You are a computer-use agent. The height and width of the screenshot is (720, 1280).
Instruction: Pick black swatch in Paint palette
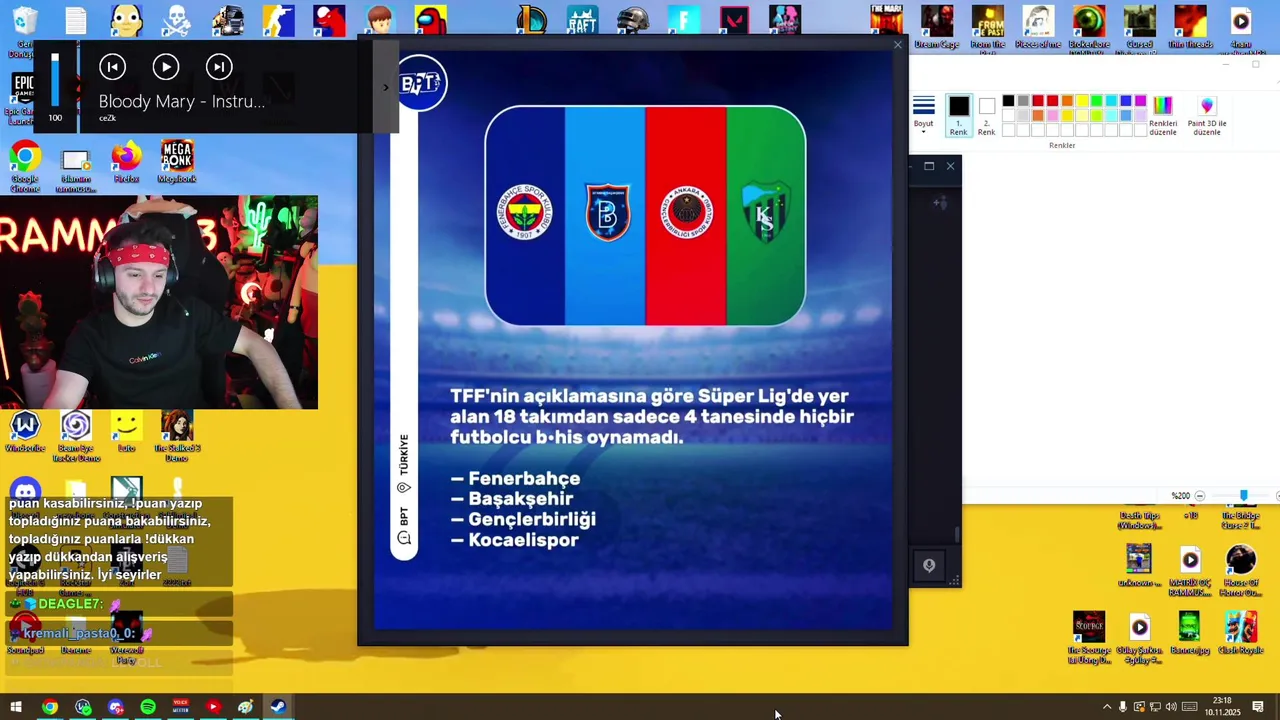pyautogui.click(x=1008, y=101)
